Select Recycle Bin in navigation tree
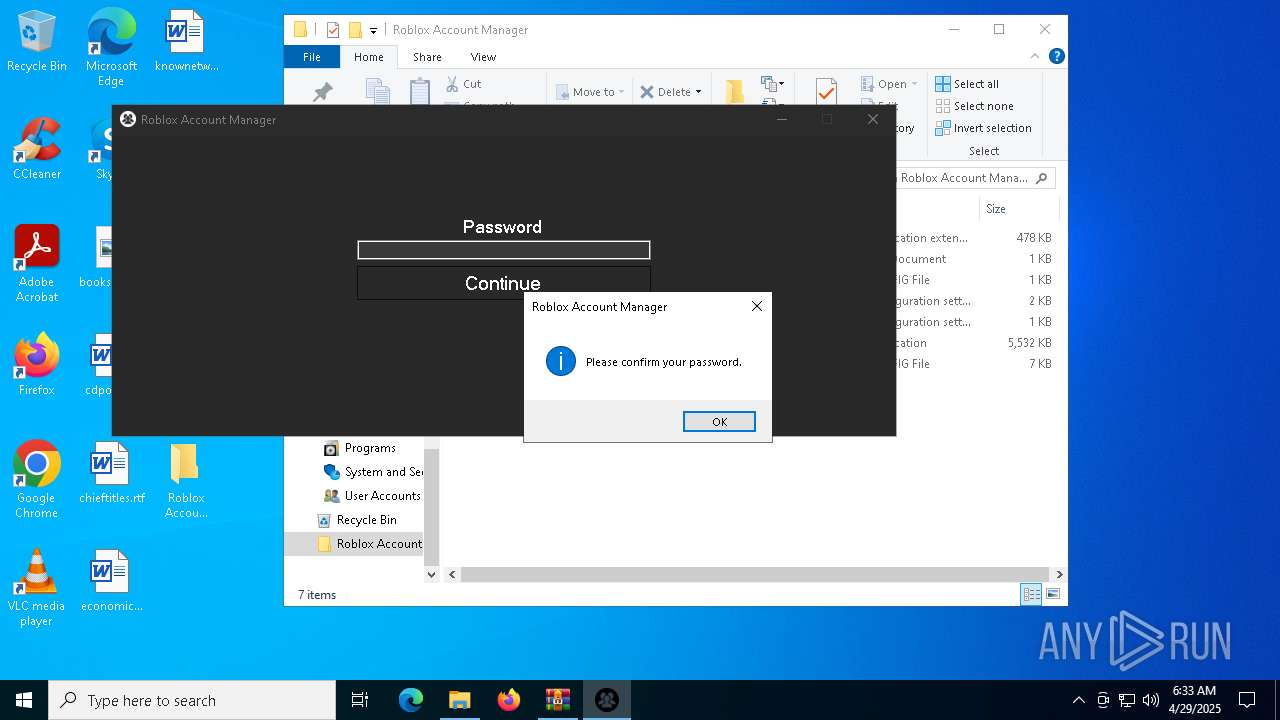 point(357,520)
